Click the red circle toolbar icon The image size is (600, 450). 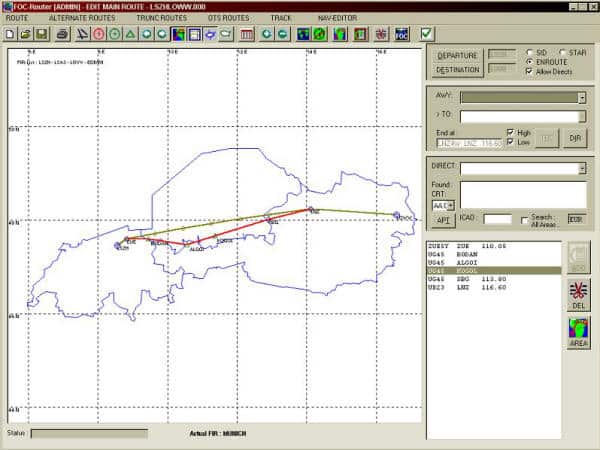coord(98,34)
